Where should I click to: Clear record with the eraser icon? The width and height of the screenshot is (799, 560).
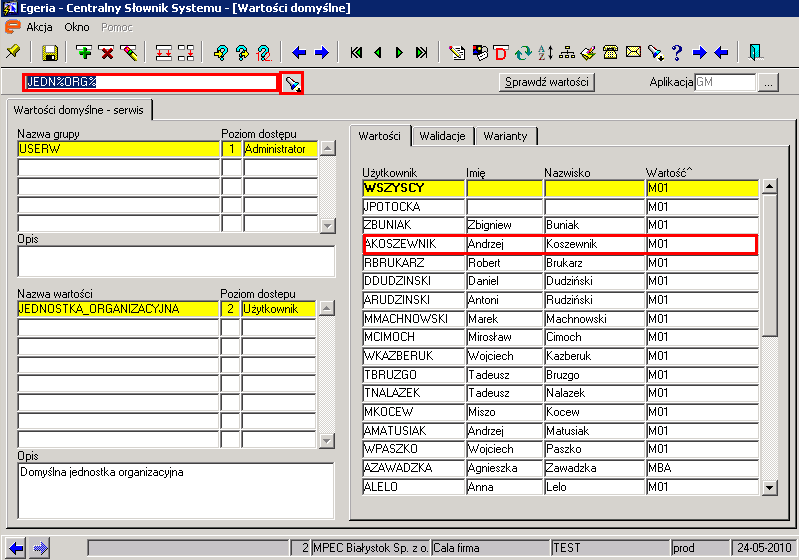tap(129, 52)
